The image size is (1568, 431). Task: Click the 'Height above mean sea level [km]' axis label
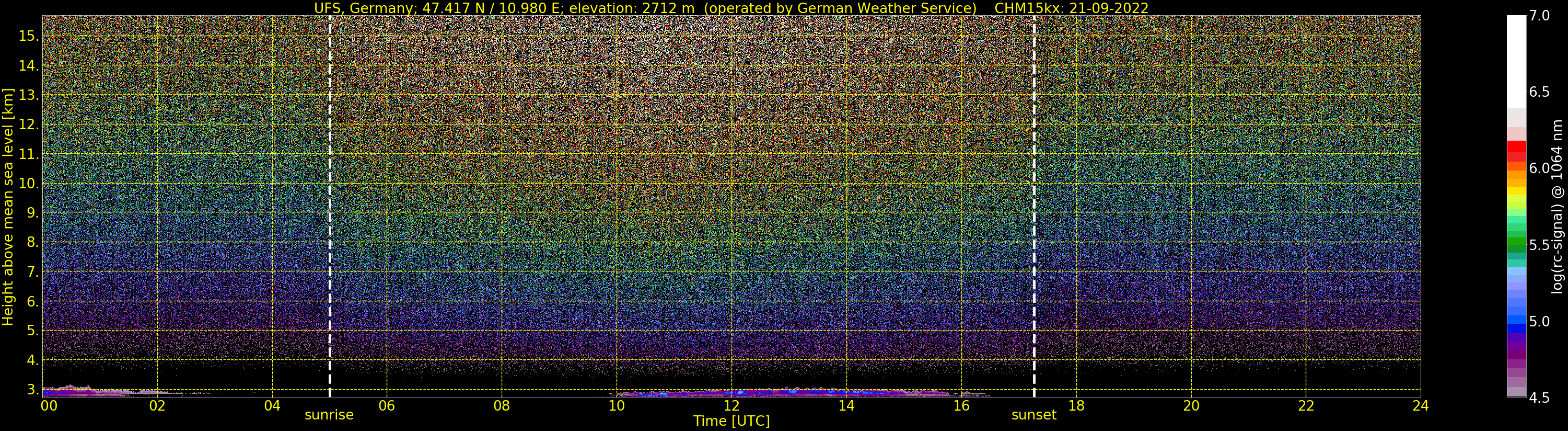(x=8, y=207)
